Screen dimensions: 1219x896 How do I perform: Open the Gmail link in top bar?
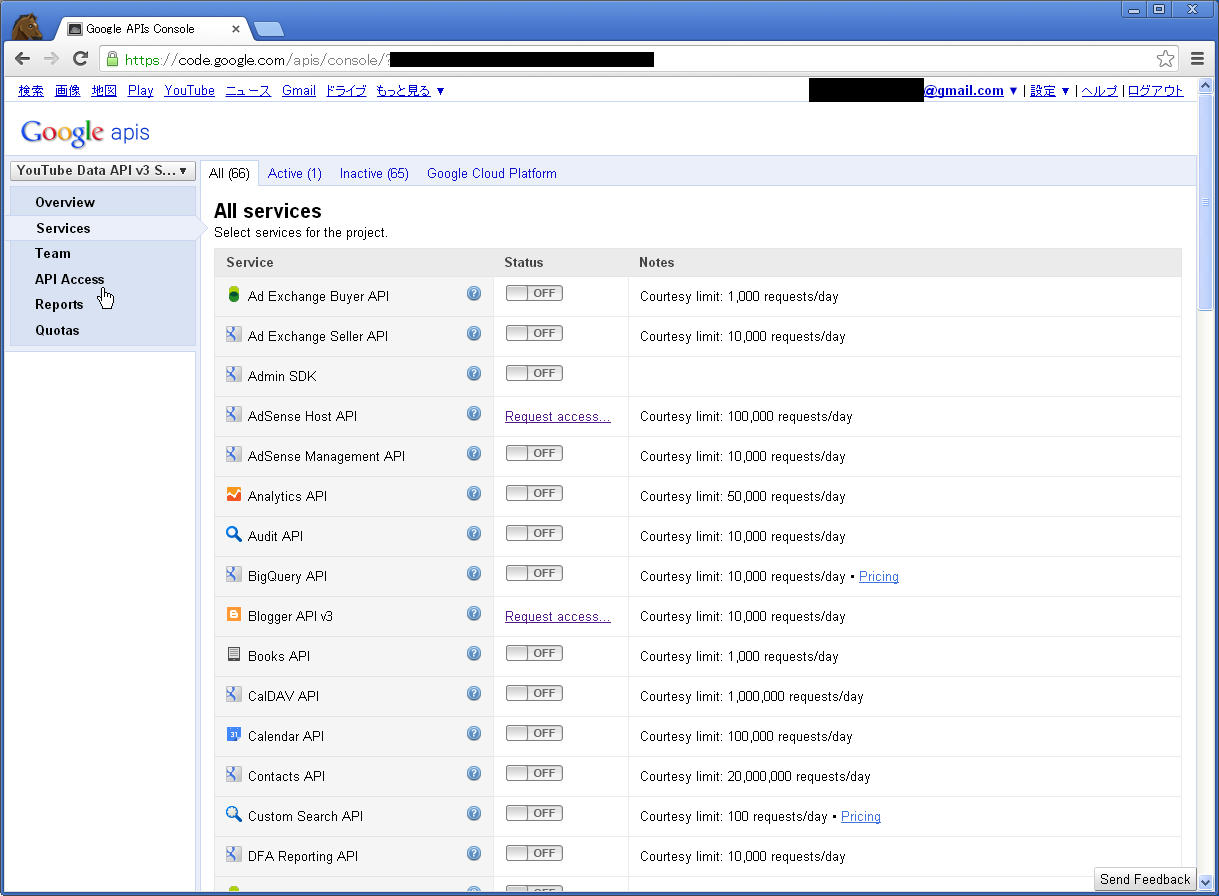[299, 91]
